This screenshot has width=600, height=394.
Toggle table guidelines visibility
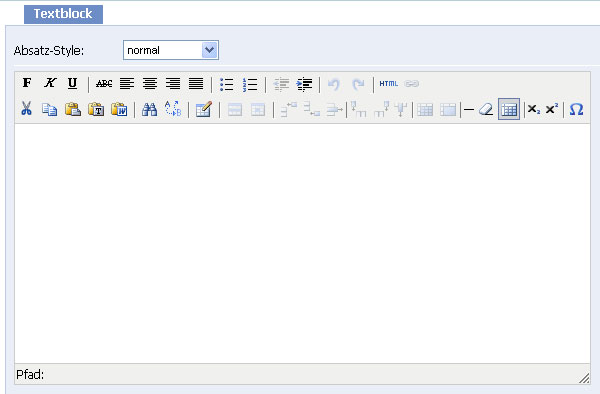(x=509, y=109)
